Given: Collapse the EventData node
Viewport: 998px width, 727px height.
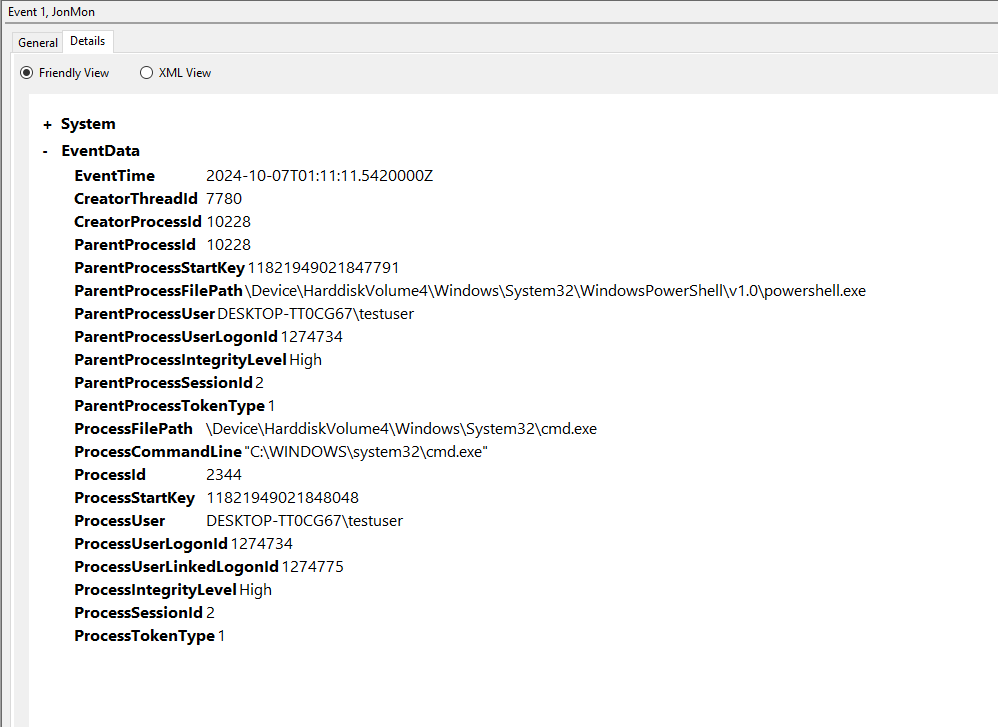Looking at the screenshot, I should (x=45, y=152).
